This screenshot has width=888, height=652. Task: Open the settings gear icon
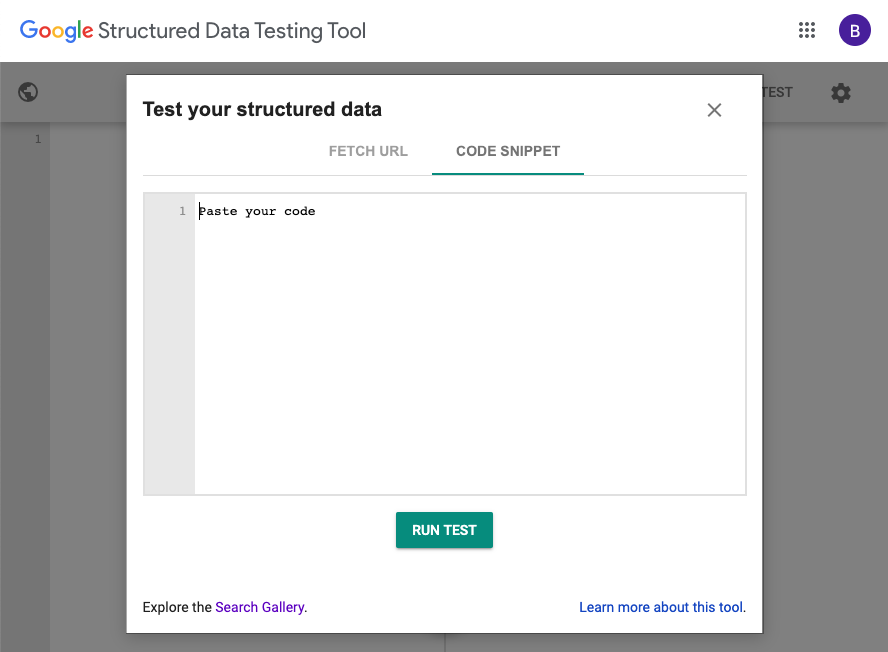pos(840,92)
